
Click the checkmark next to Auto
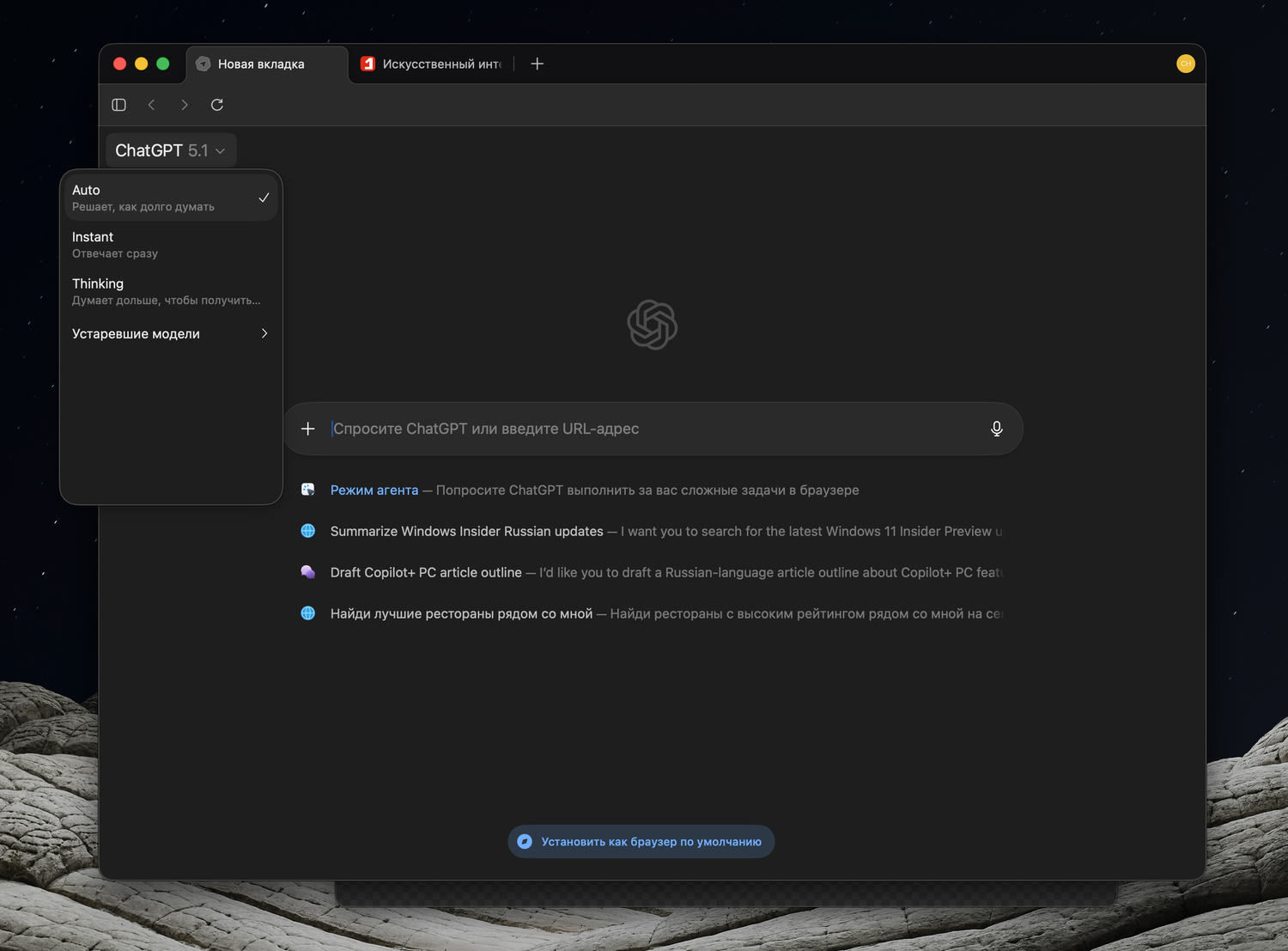point(264,198)
